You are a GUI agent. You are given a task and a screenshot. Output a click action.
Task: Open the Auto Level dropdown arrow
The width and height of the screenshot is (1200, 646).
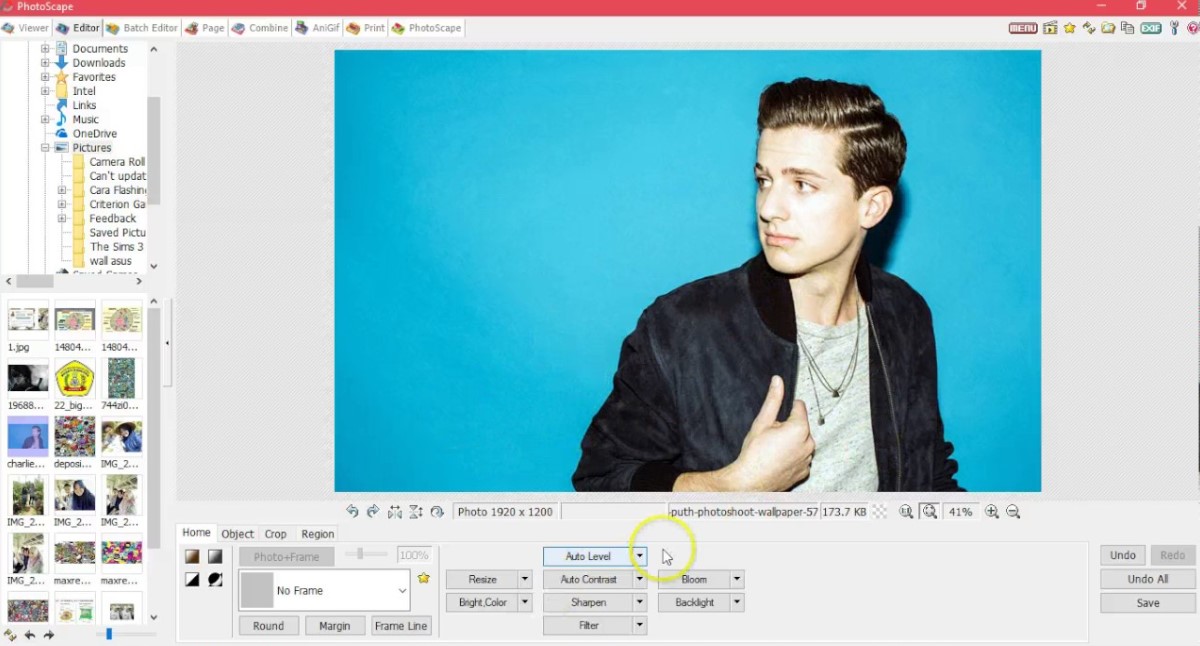[x=638, y=556]
